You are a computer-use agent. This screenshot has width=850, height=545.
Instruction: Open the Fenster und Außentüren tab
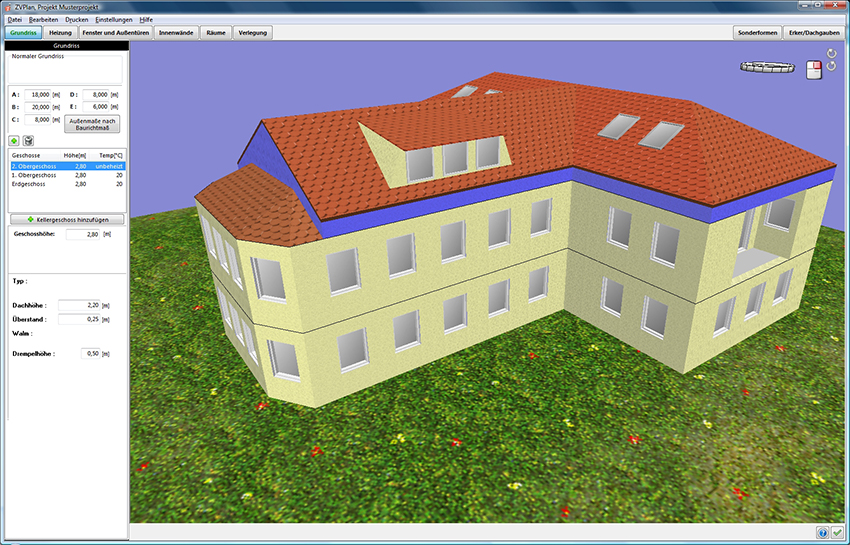(115, 33)
